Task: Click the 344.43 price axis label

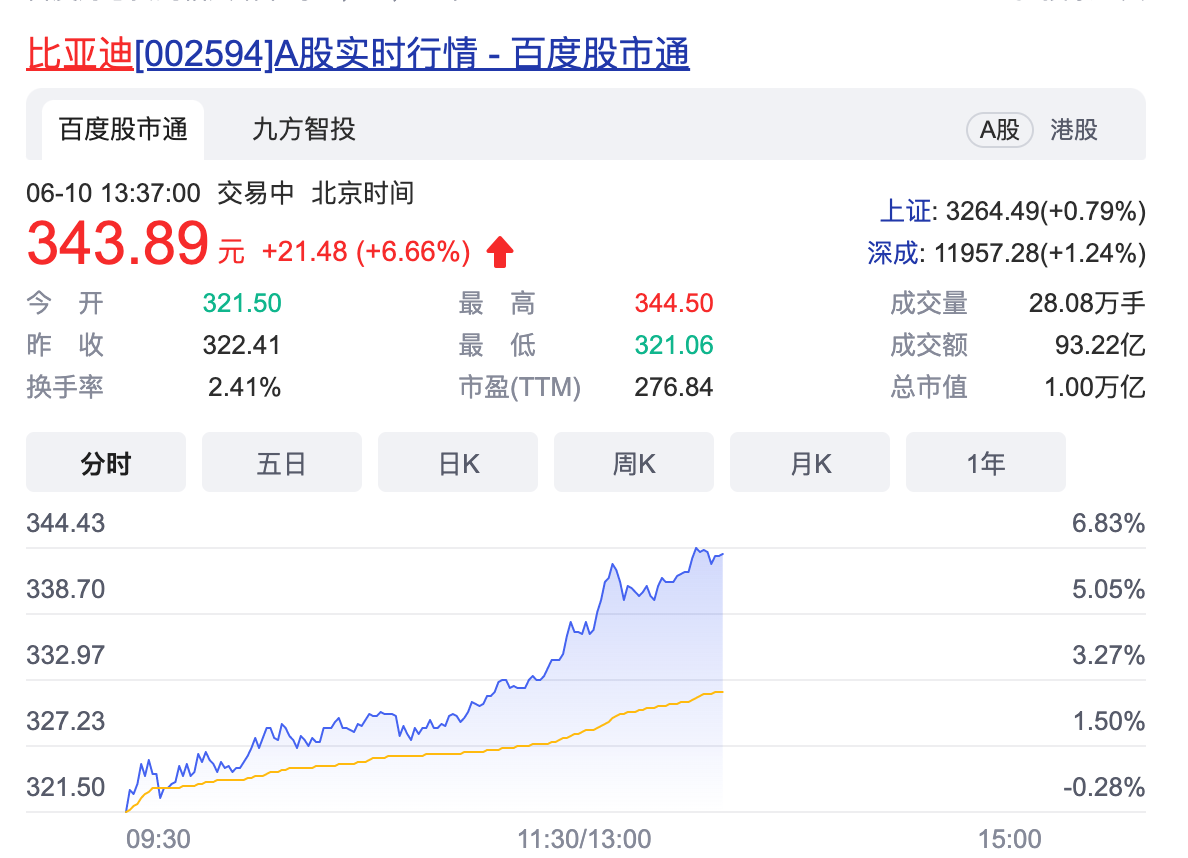Action: pyautogui.click(x=66, y=523)
